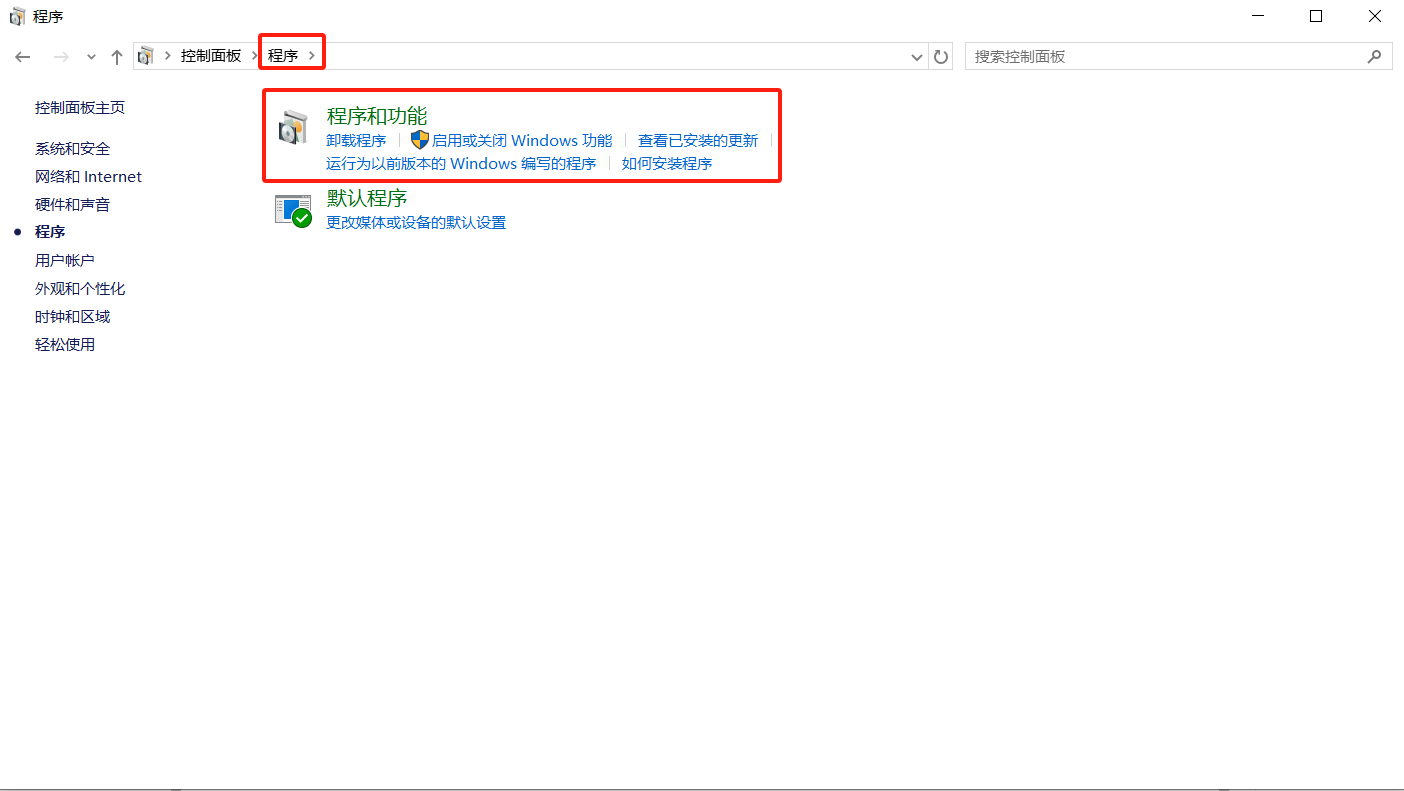Image resolution: width=1404 pixels, height=791 pixels.
Task: Go up one level with the Up arrow
Action: tap(117, 57)
